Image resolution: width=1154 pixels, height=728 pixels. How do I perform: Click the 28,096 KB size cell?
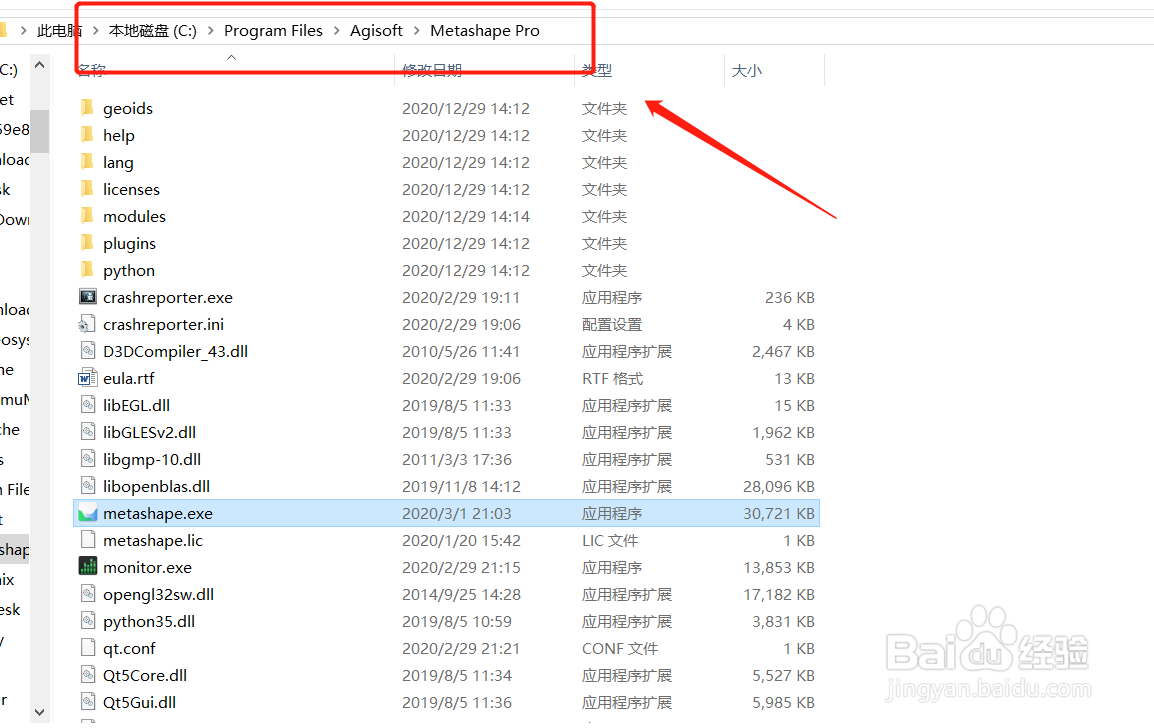[779, 487]
